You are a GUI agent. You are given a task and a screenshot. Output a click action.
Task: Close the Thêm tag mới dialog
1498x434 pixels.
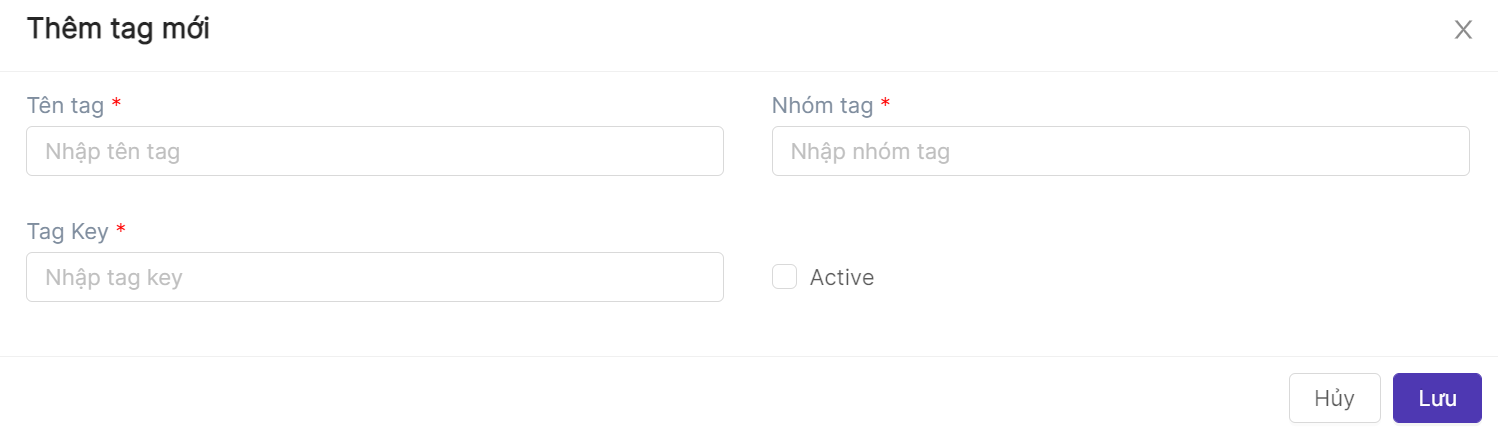coord(1463,30)
